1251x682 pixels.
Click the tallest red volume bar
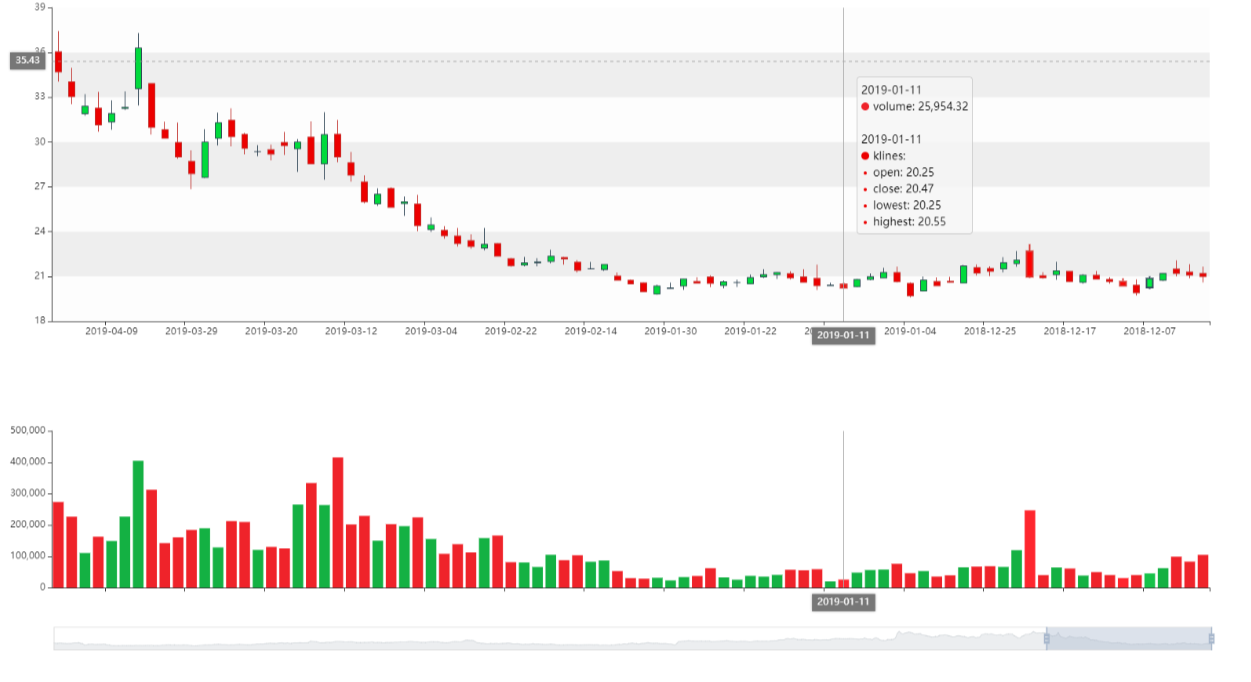[x=338, y=522]
